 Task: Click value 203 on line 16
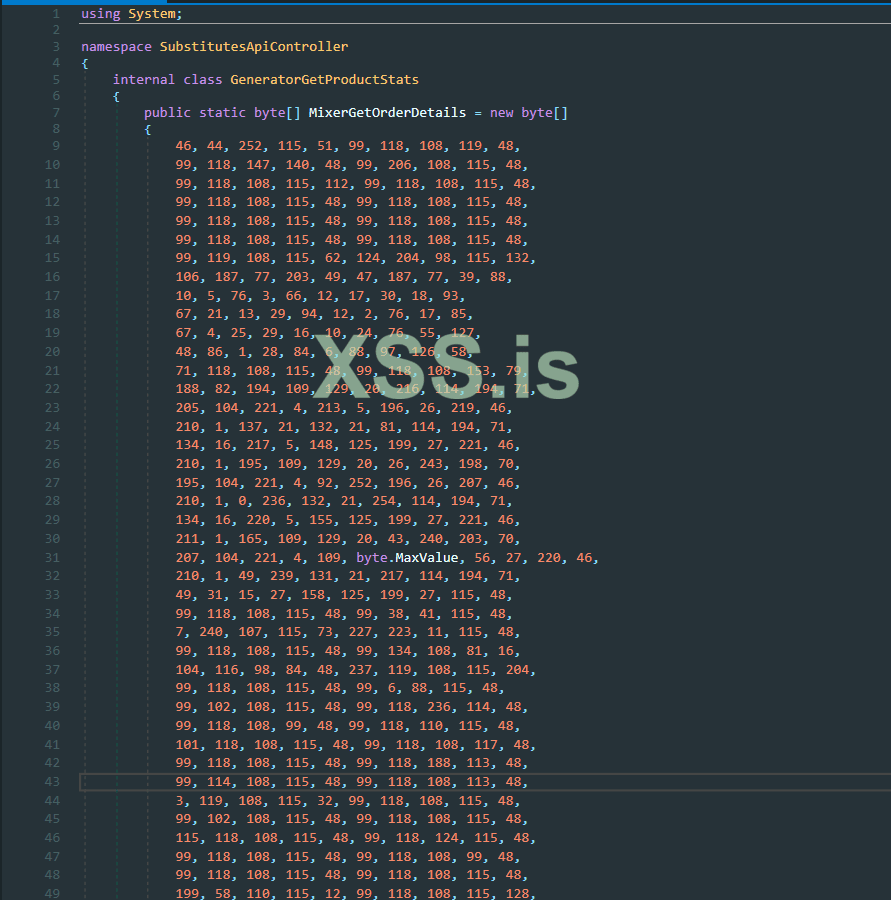[297, 277]
